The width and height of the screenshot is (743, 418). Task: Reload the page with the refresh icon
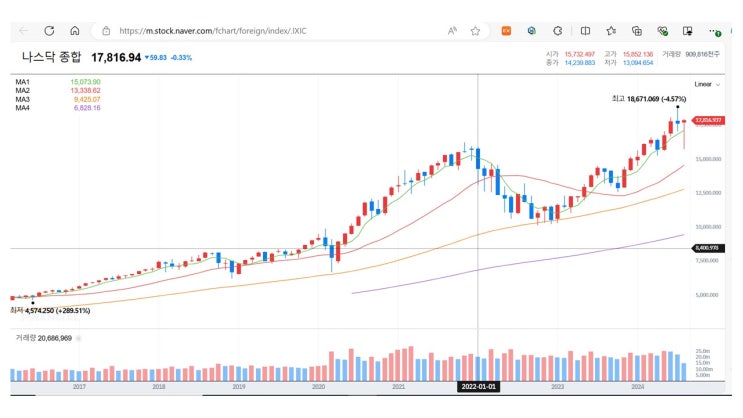coord(49,31)
